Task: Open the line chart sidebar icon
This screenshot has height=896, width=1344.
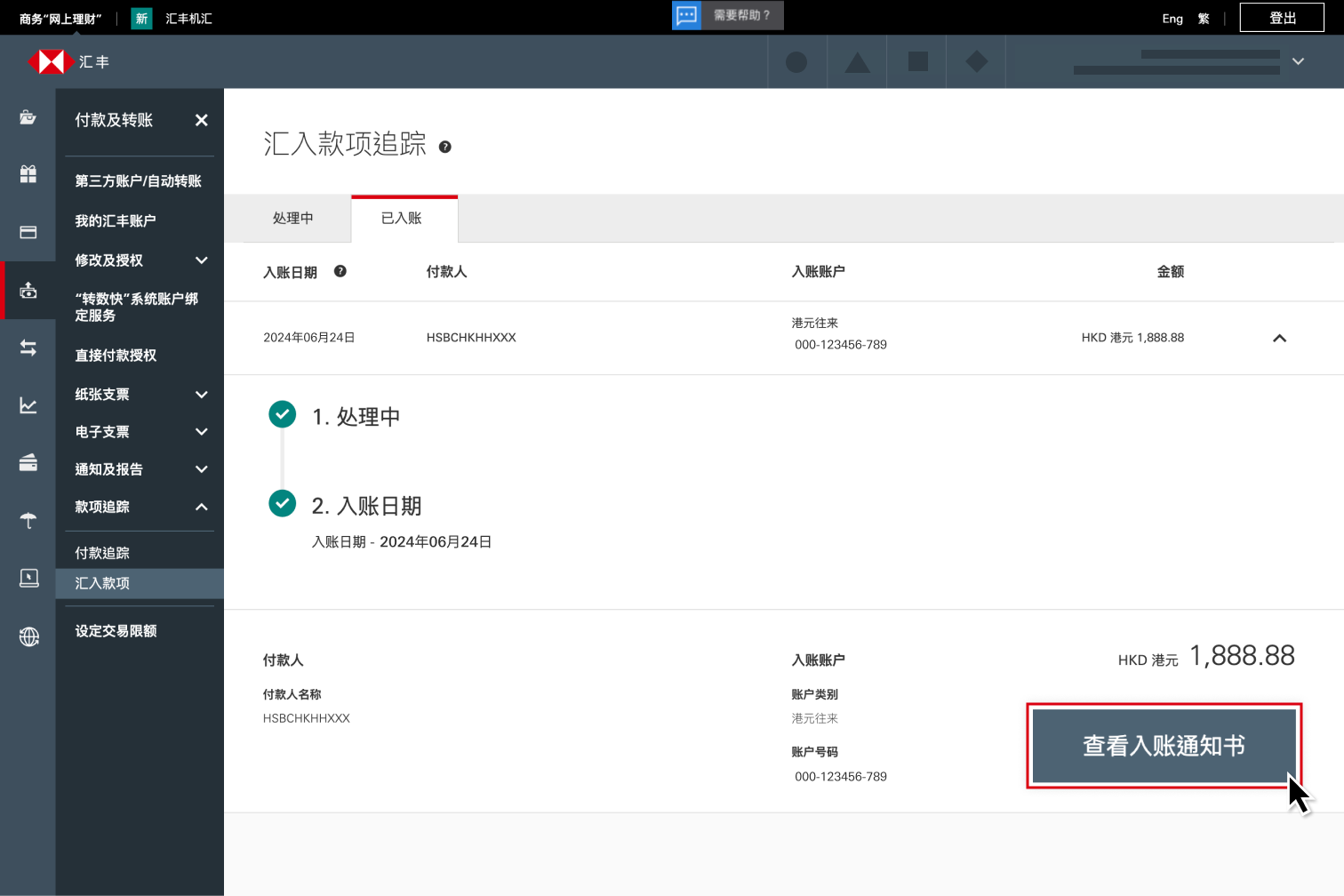Action: pyautogui.click(x=28, y=405)
